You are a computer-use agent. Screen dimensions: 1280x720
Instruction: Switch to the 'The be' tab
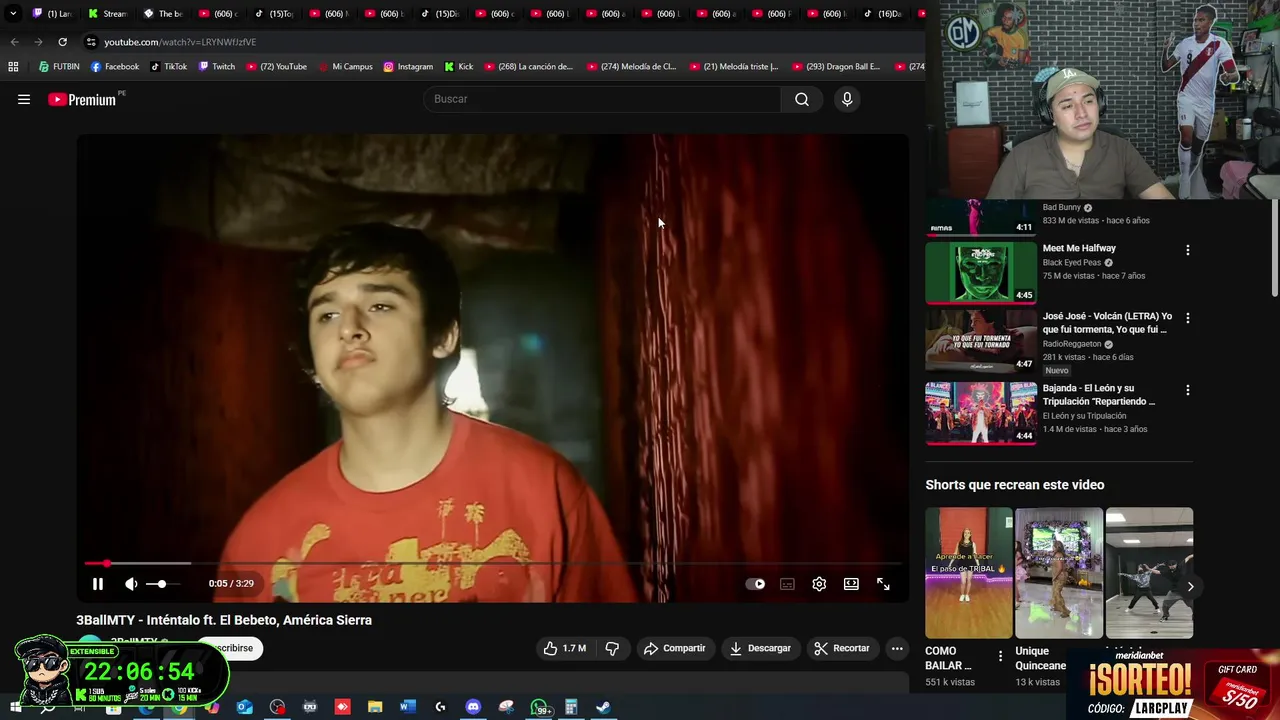tap(162, 14)
